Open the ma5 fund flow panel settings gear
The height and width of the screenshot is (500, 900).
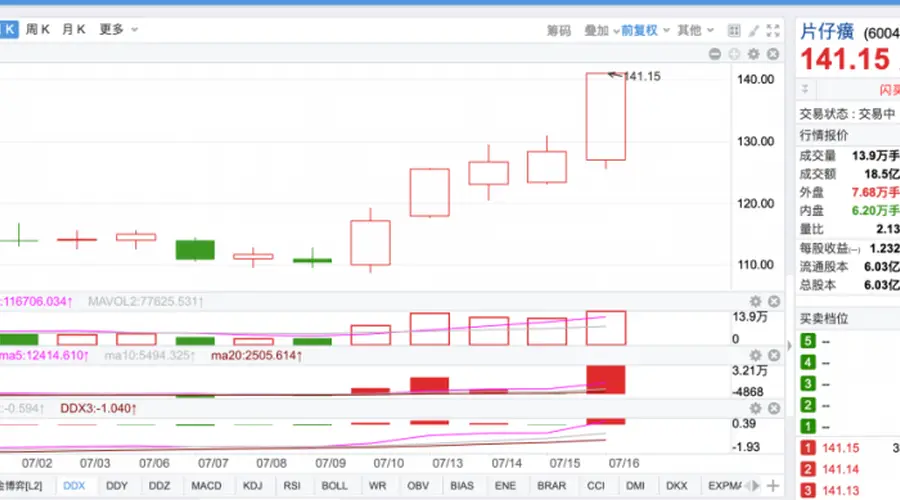pos(755,355)
